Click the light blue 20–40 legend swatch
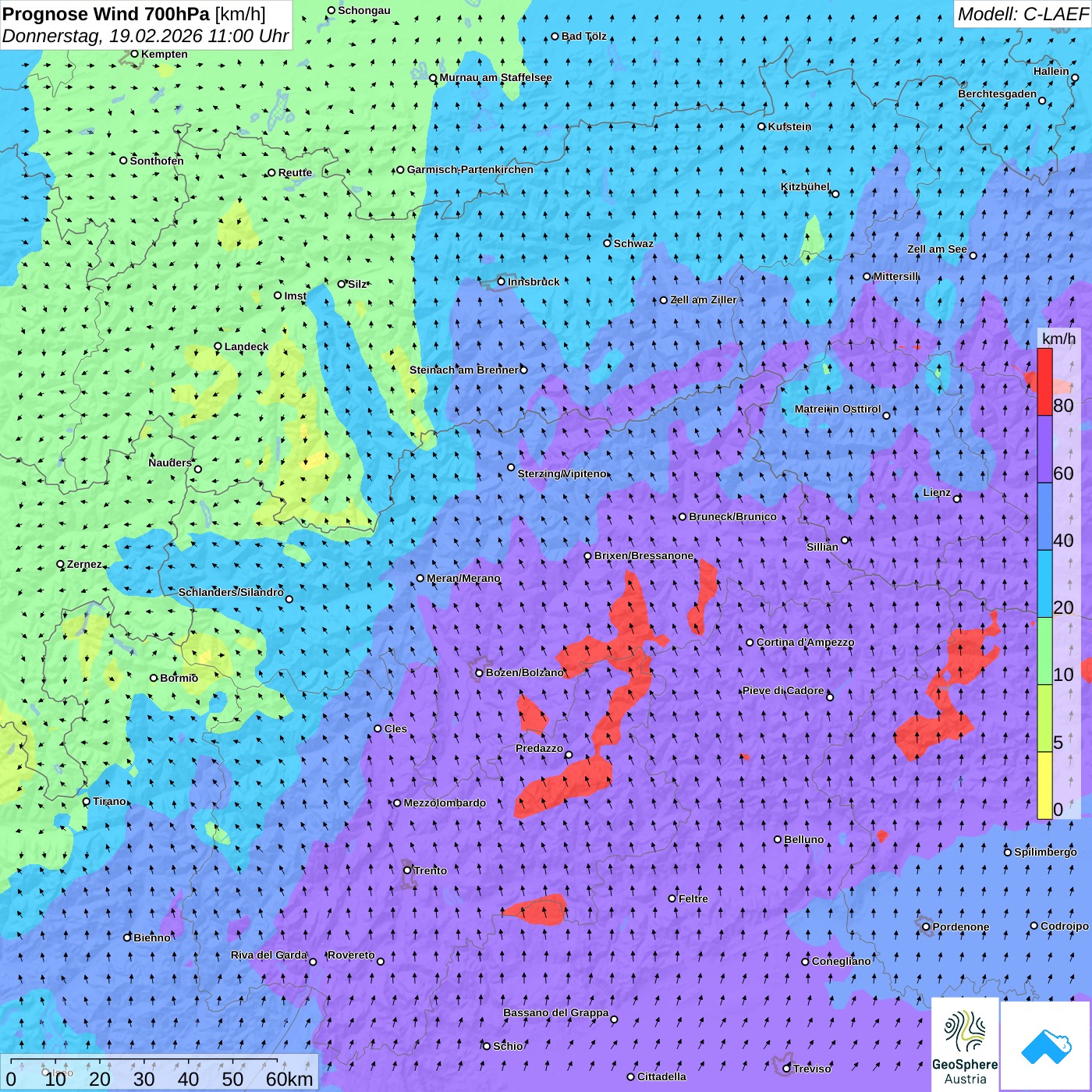This screenshot has height=1092, width=1092. point(1044,583)
